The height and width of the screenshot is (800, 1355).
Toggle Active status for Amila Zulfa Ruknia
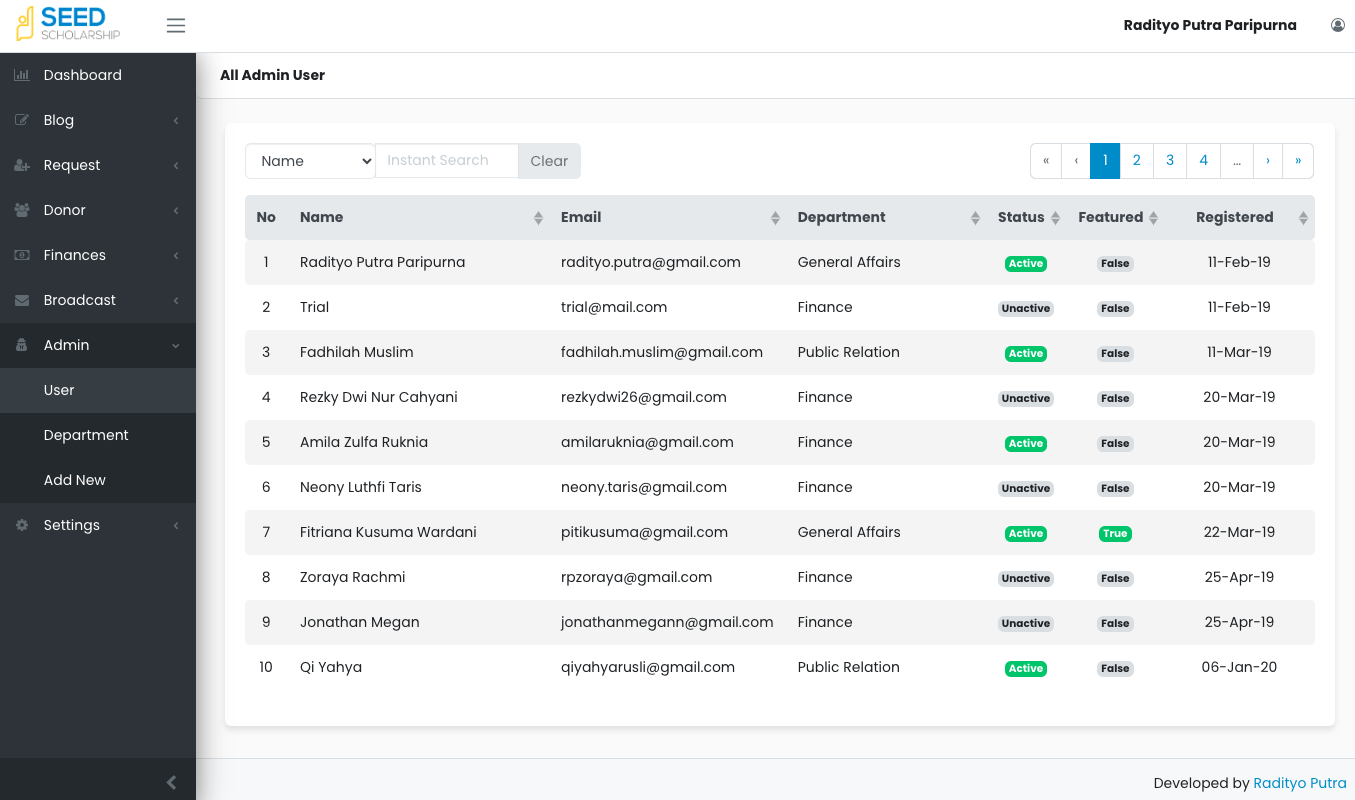[1026, 444]
